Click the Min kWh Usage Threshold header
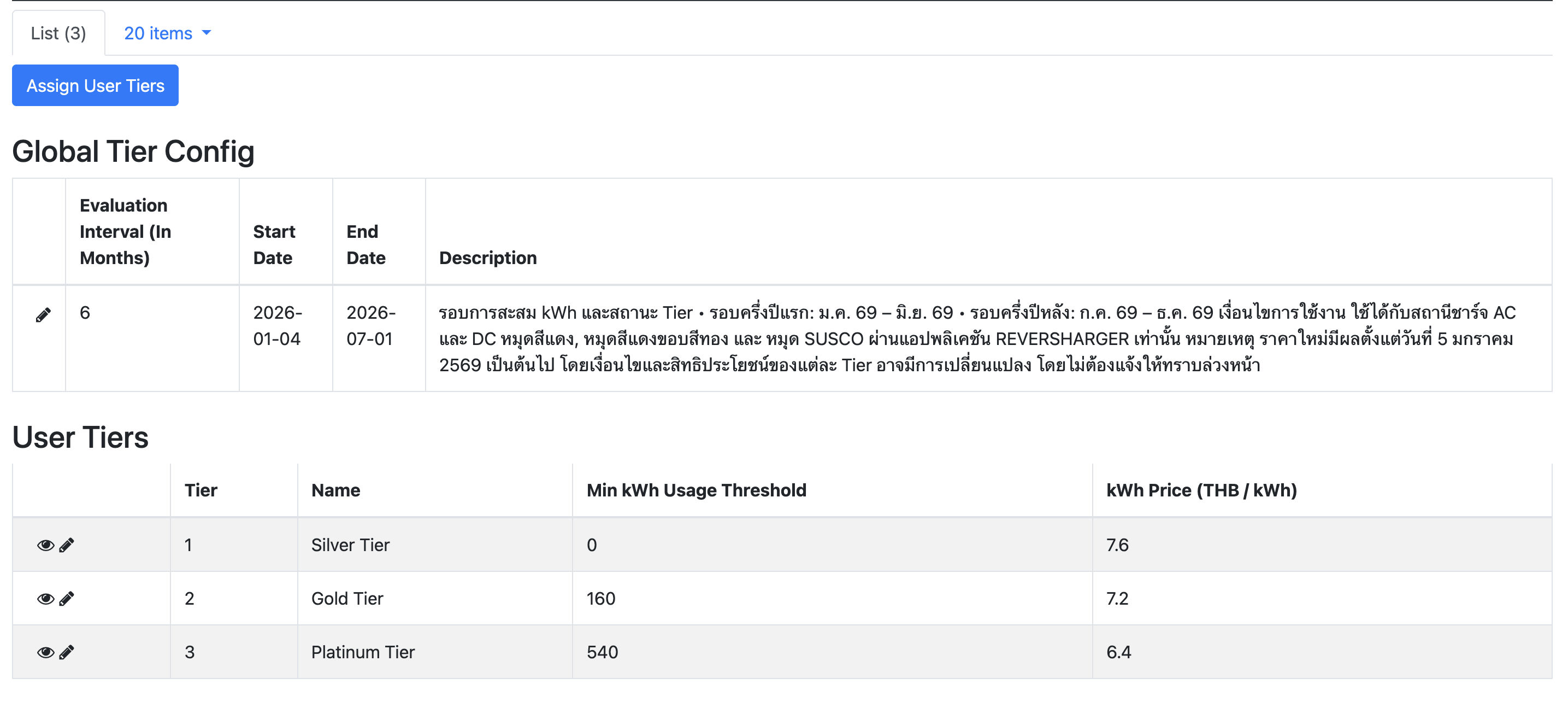The image size is (1568, 702). 695,490
